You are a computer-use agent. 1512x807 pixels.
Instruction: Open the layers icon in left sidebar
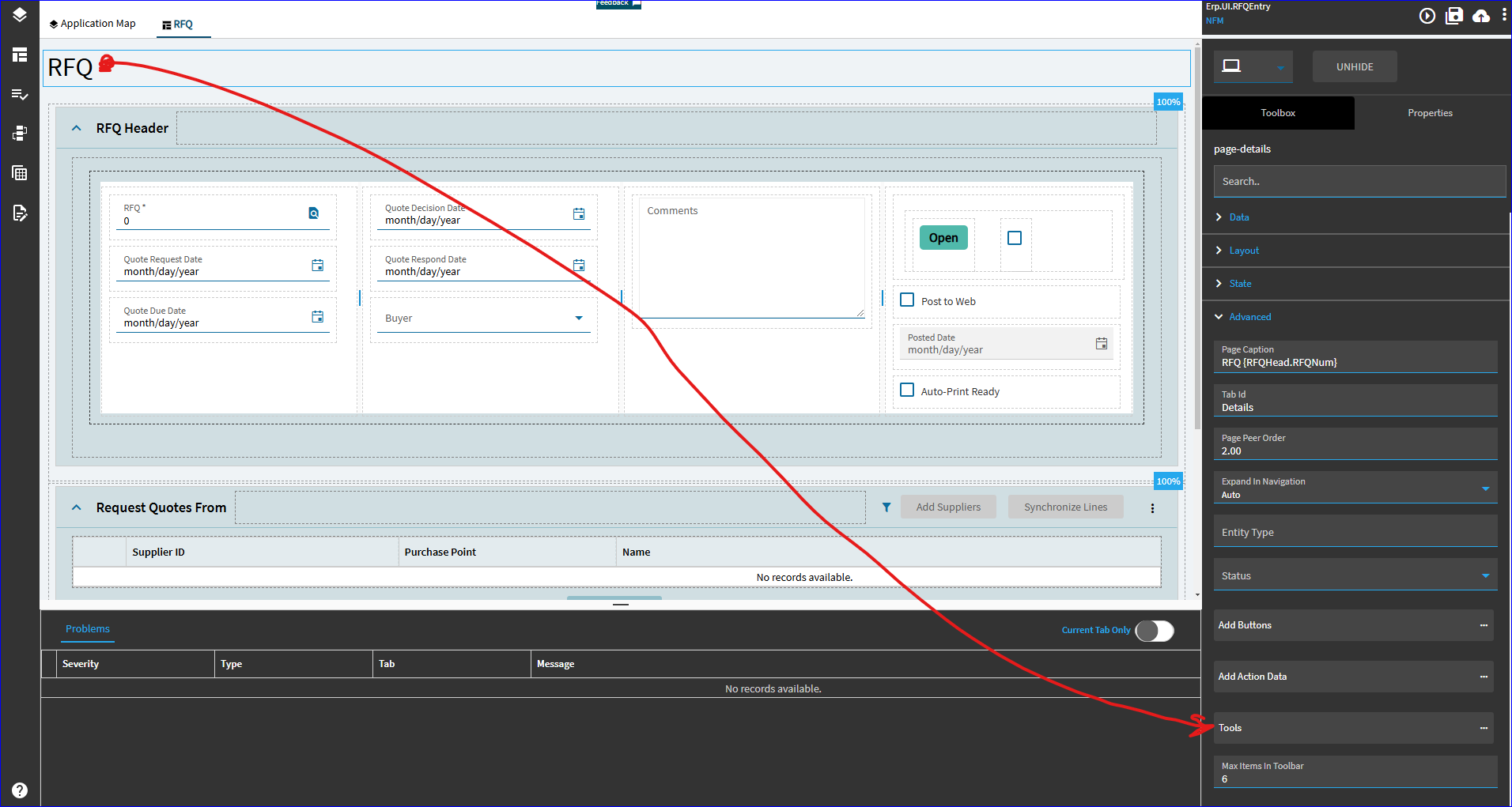[x=20, y=15]
